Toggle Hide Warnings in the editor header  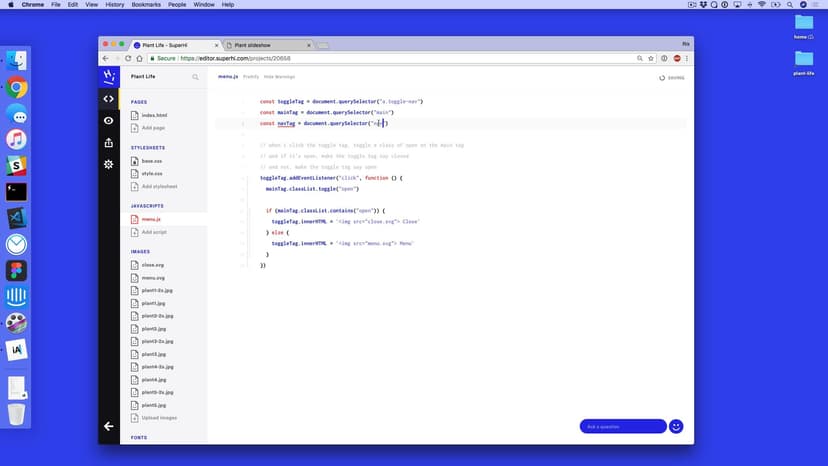tap(279, 77)
